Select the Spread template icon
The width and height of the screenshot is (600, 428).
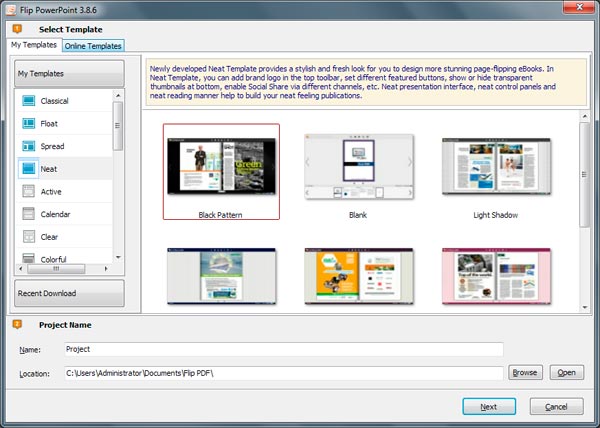tap(29, 146)
